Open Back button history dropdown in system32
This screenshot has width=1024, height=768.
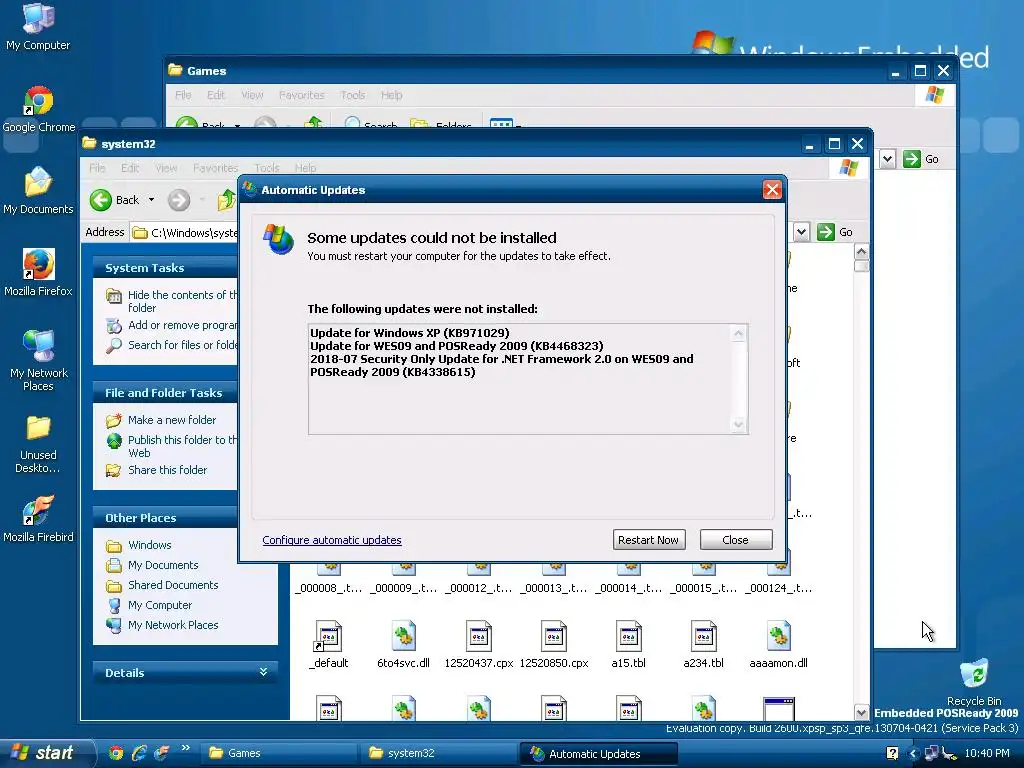[x=152, y=200]
